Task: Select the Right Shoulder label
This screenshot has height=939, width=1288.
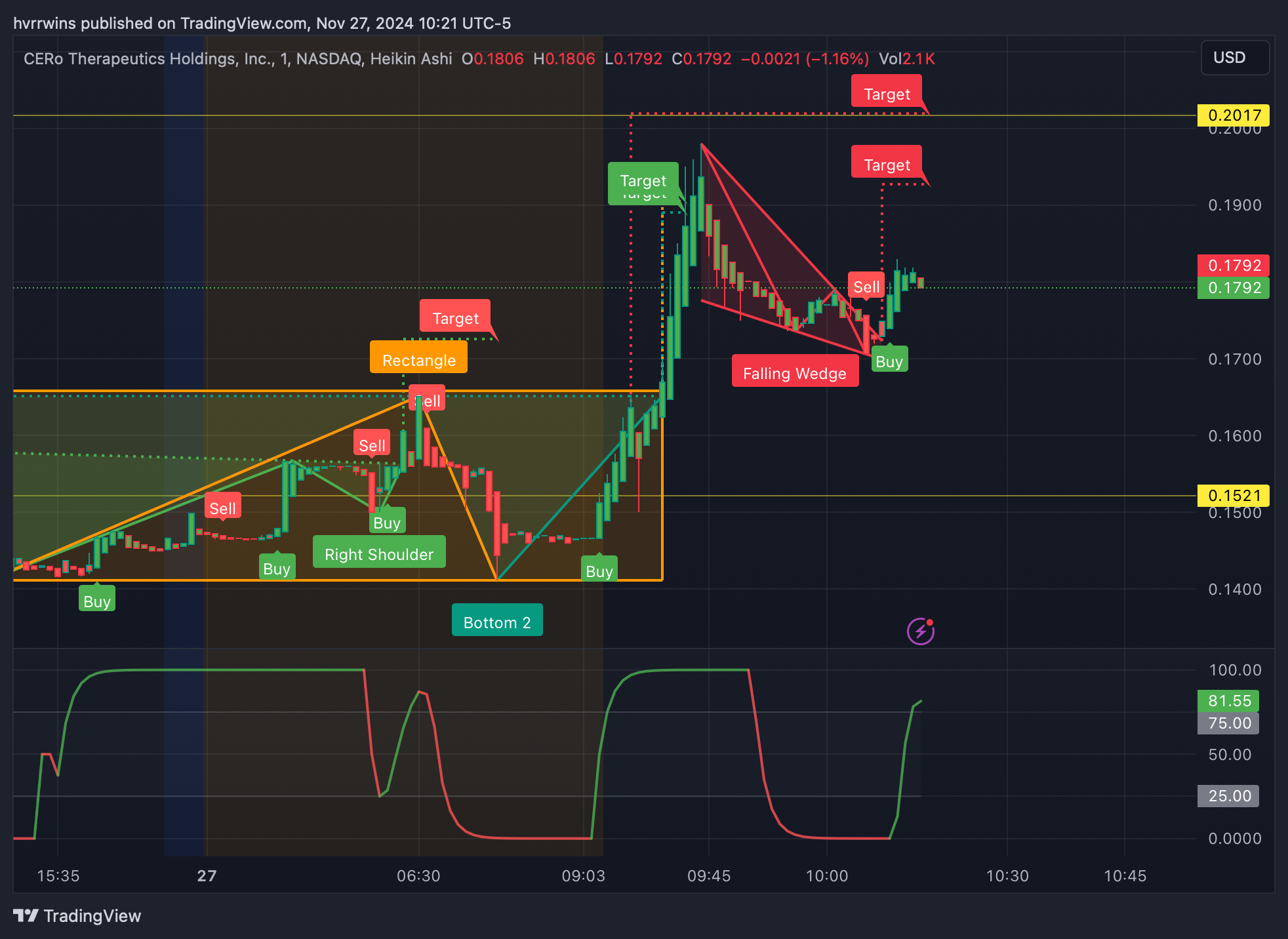Action: tap(379, 551)
